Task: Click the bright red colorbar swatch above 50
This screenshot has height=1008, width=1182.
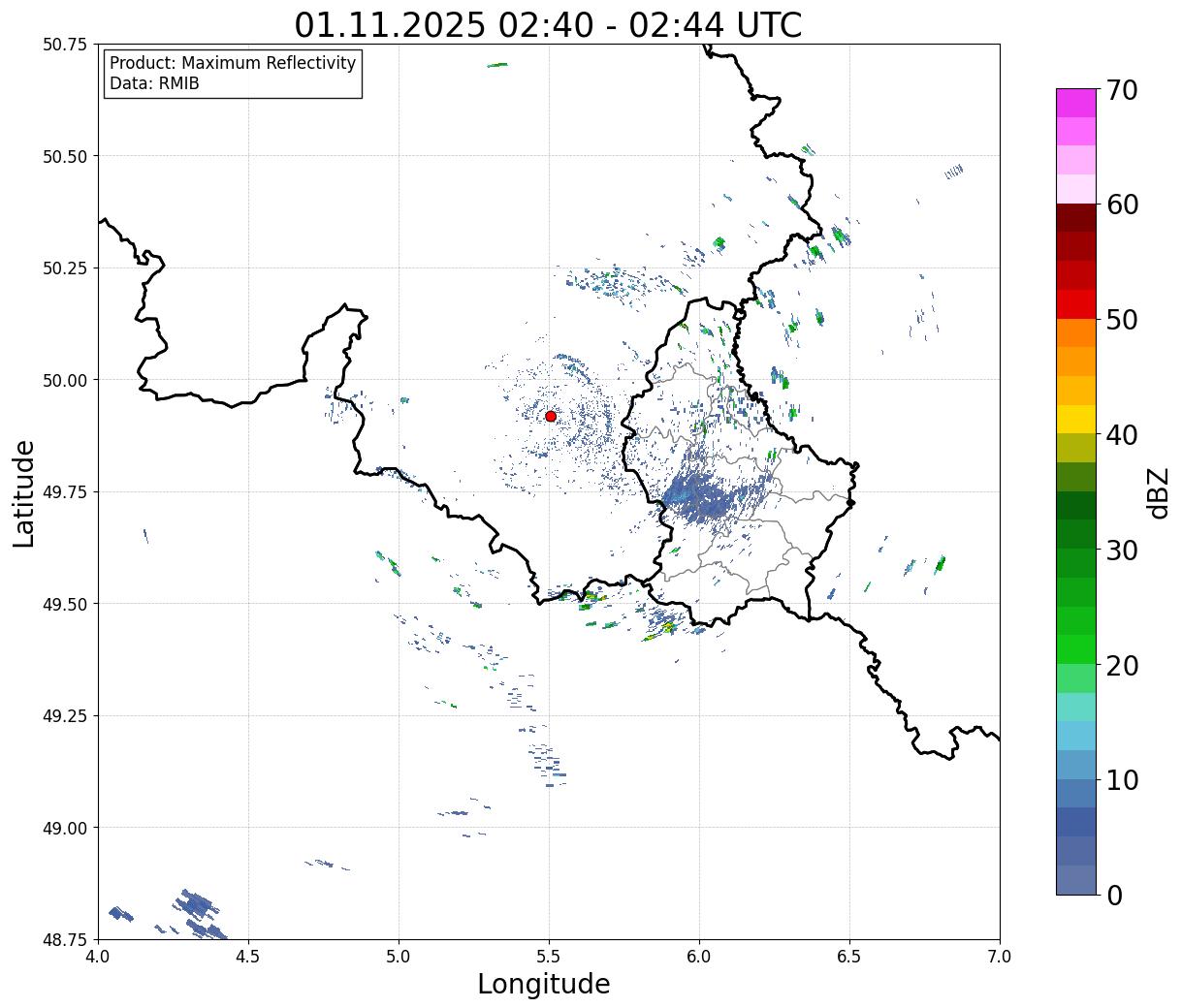Action: click(1076, 304)
